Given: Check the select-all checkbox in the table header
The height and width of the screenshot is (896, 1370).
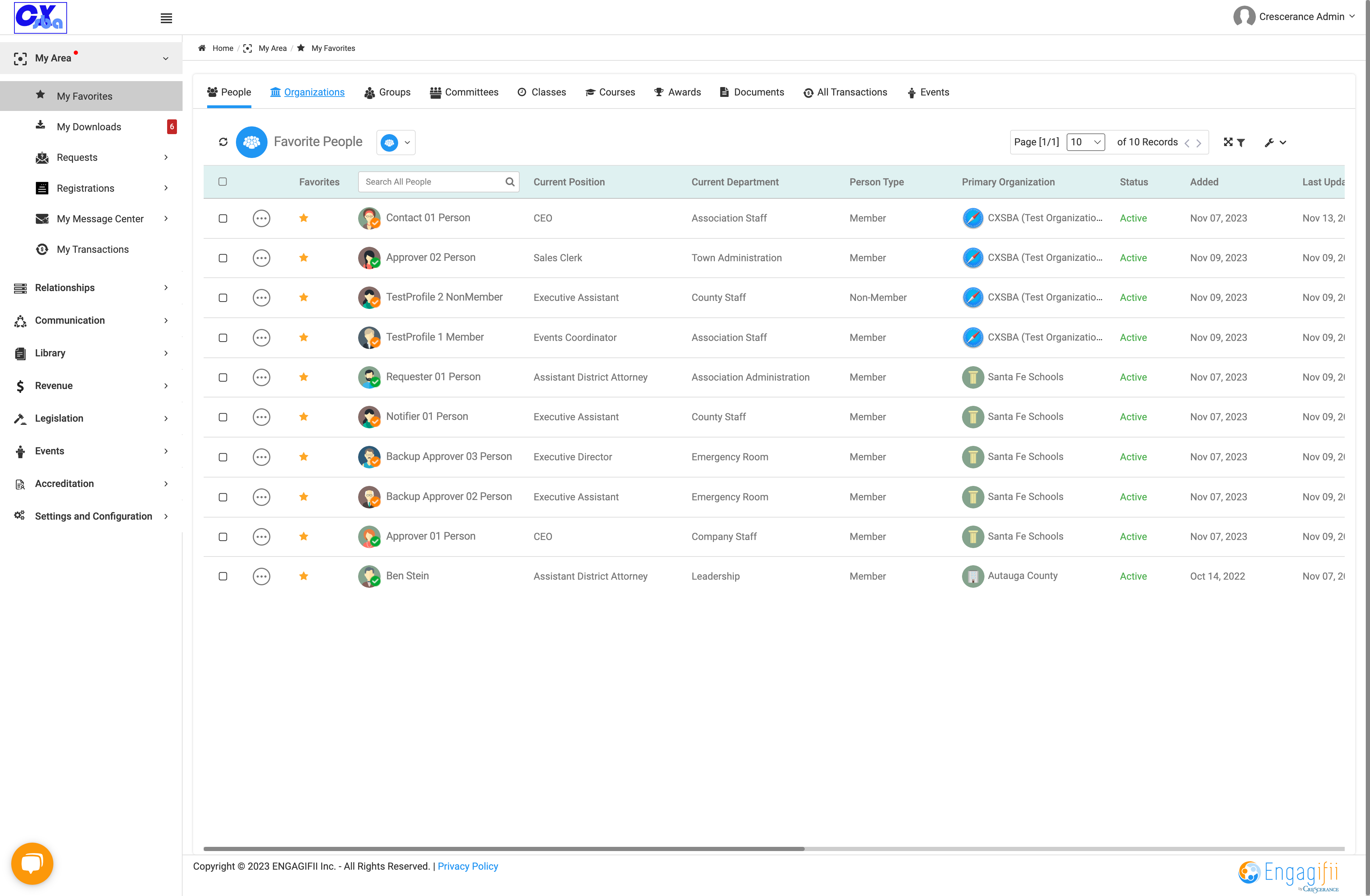Looking at the screenshot, I should click(223, 181).
